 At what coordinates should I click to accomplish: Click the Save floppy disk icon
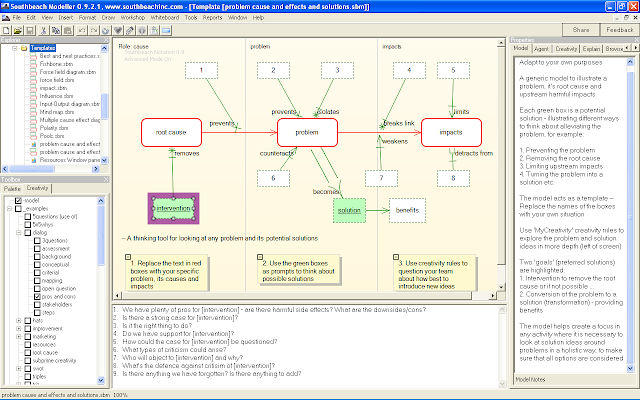tap(29, 31)
